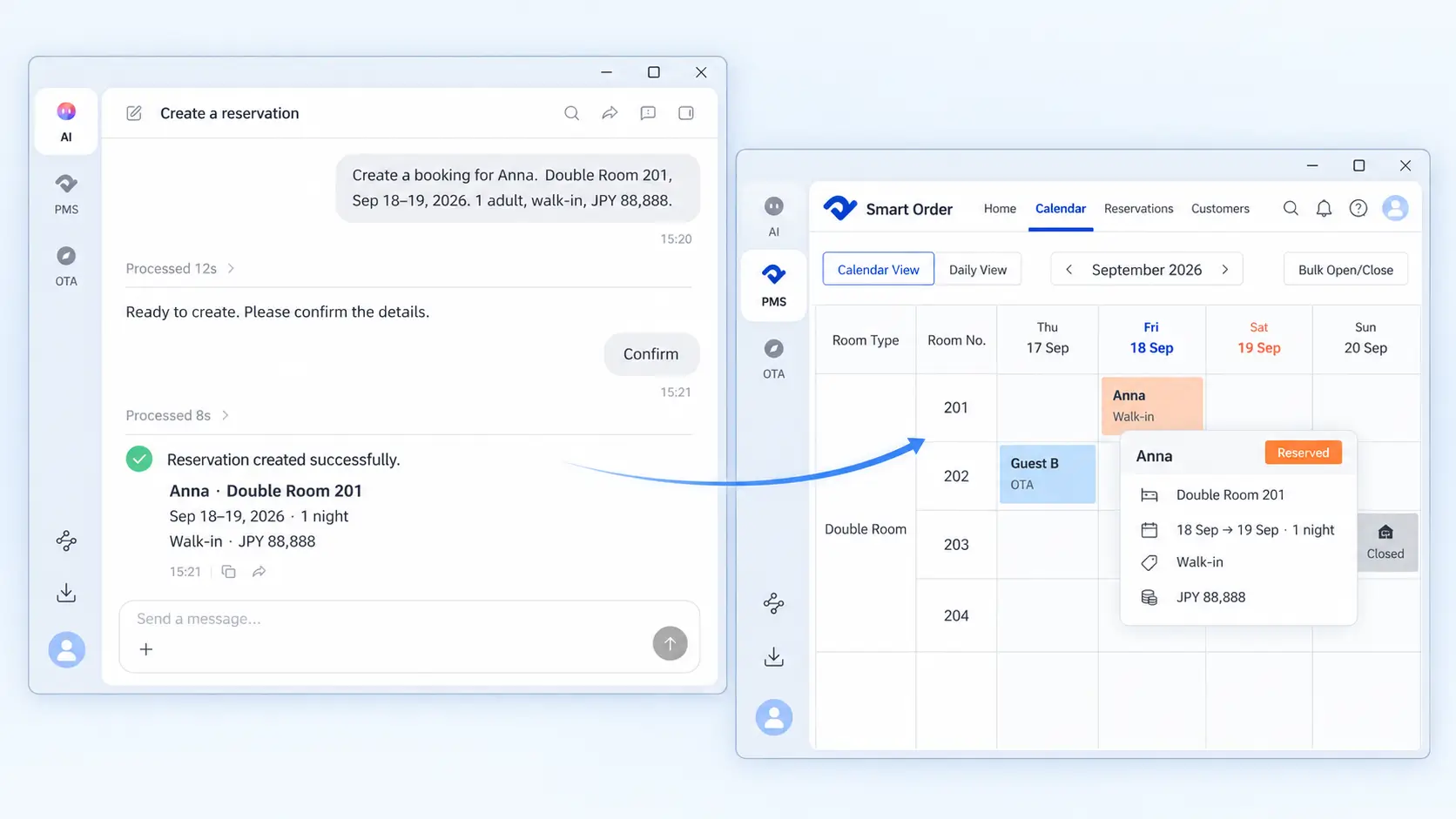
Task: Share the conversation from chat header
Action: click(x=610, y=113)
